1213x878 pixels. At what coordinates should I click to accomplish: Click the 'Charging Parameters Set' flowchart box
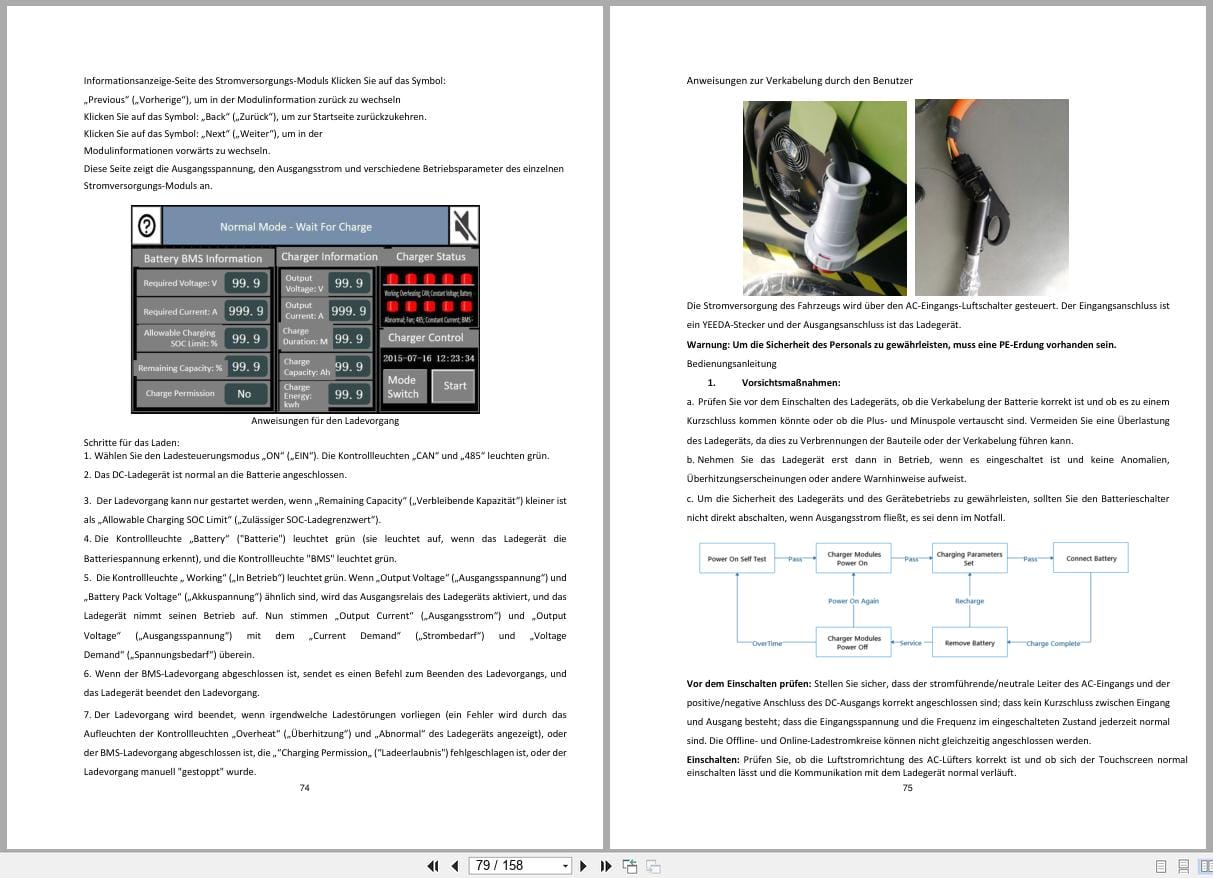pyautogui.click(x=968, y=559)
